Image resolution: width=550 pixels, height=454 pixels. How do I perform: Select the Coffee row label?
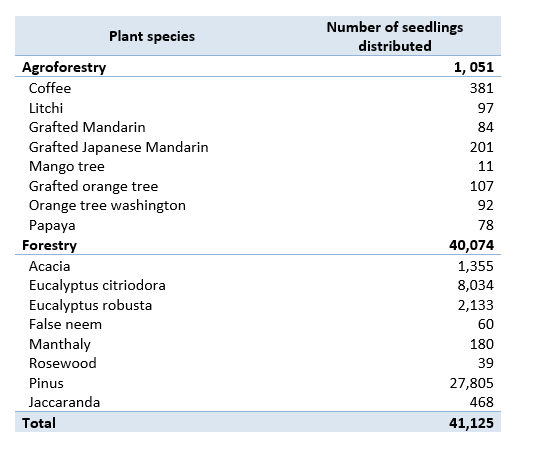pyautogui.click(x=50, y=88)
